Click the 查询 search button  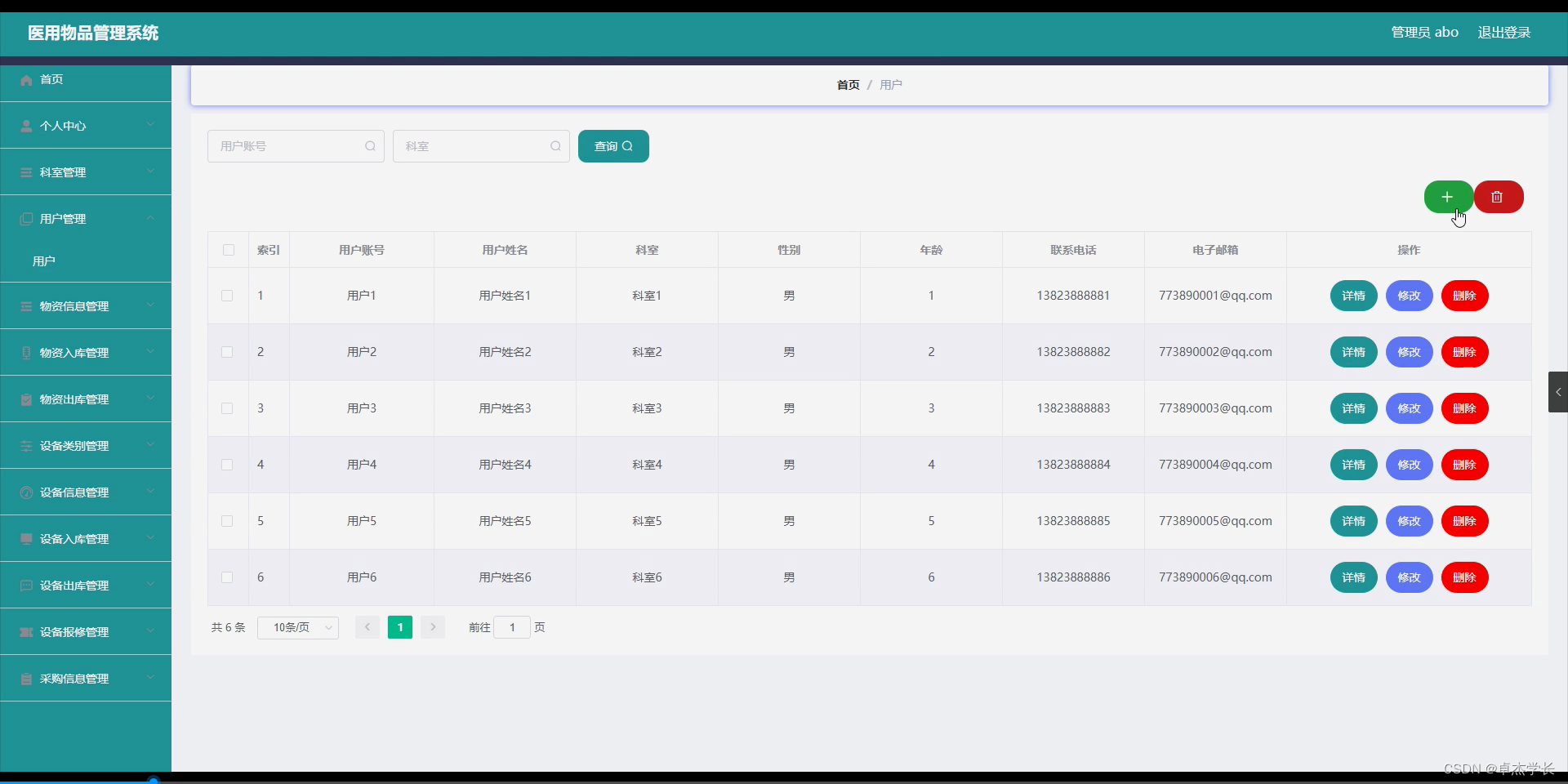[612, 146]
